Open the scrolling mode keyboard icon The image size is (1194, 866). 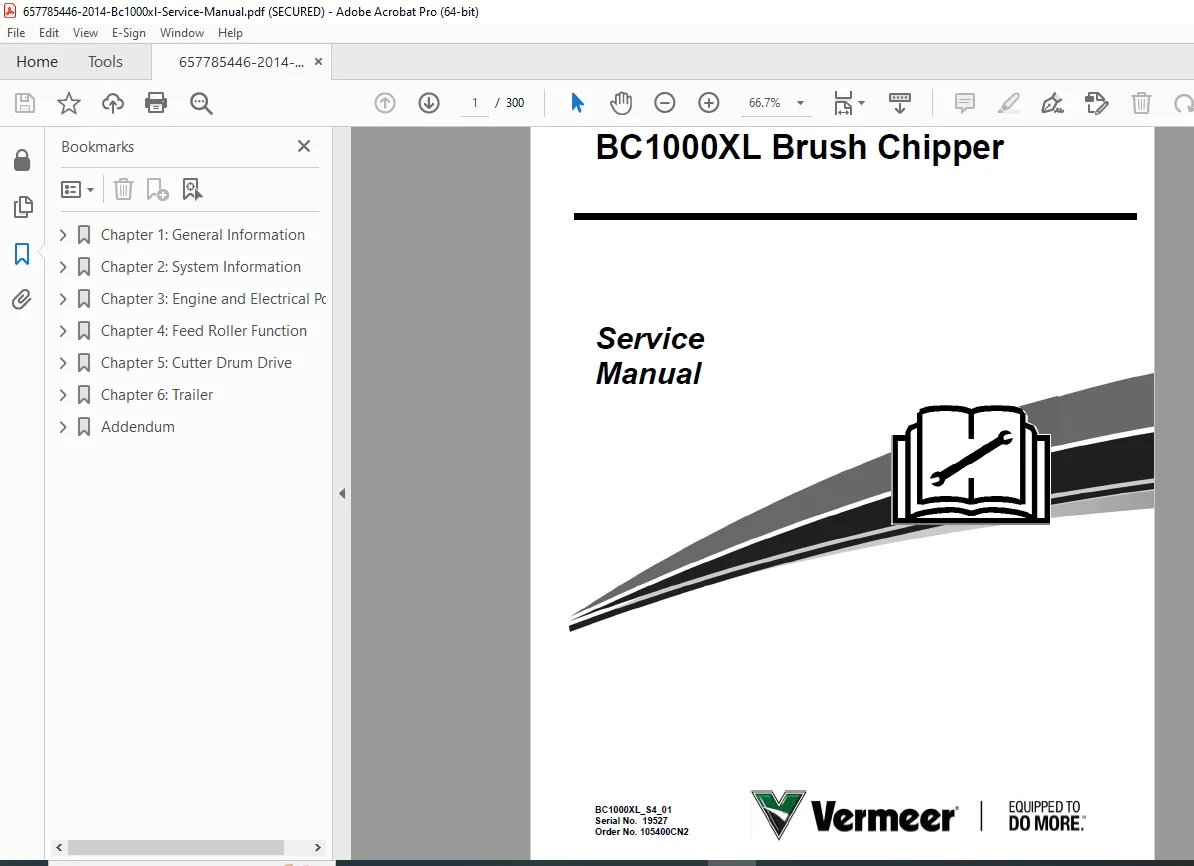(900, 103)
